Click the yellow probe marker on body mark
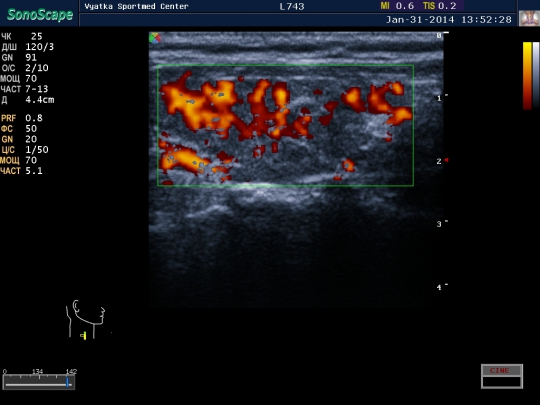Viewport: 540px width, 405px height. point(83,335)
